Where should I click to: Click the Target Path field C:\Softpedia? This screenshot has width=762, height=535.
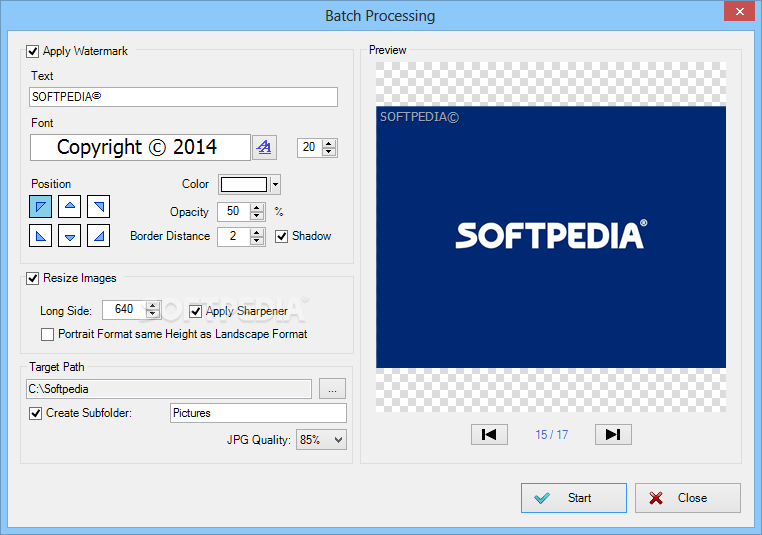point(169,389)
